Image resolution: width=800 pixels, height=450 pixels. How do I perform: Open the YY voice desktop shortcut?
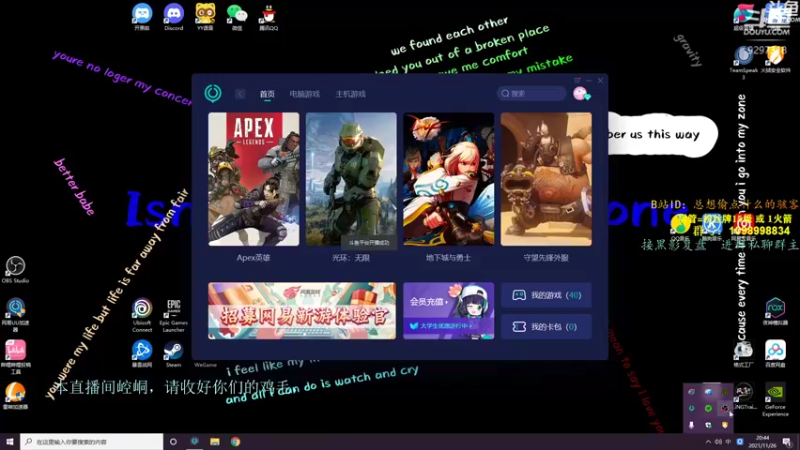(205, 17)
